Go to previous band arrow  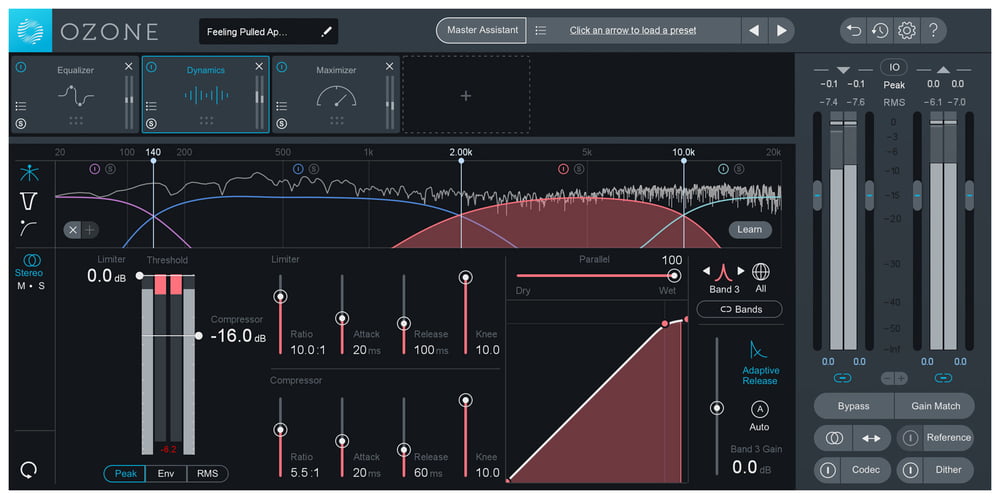click(707, 271)
